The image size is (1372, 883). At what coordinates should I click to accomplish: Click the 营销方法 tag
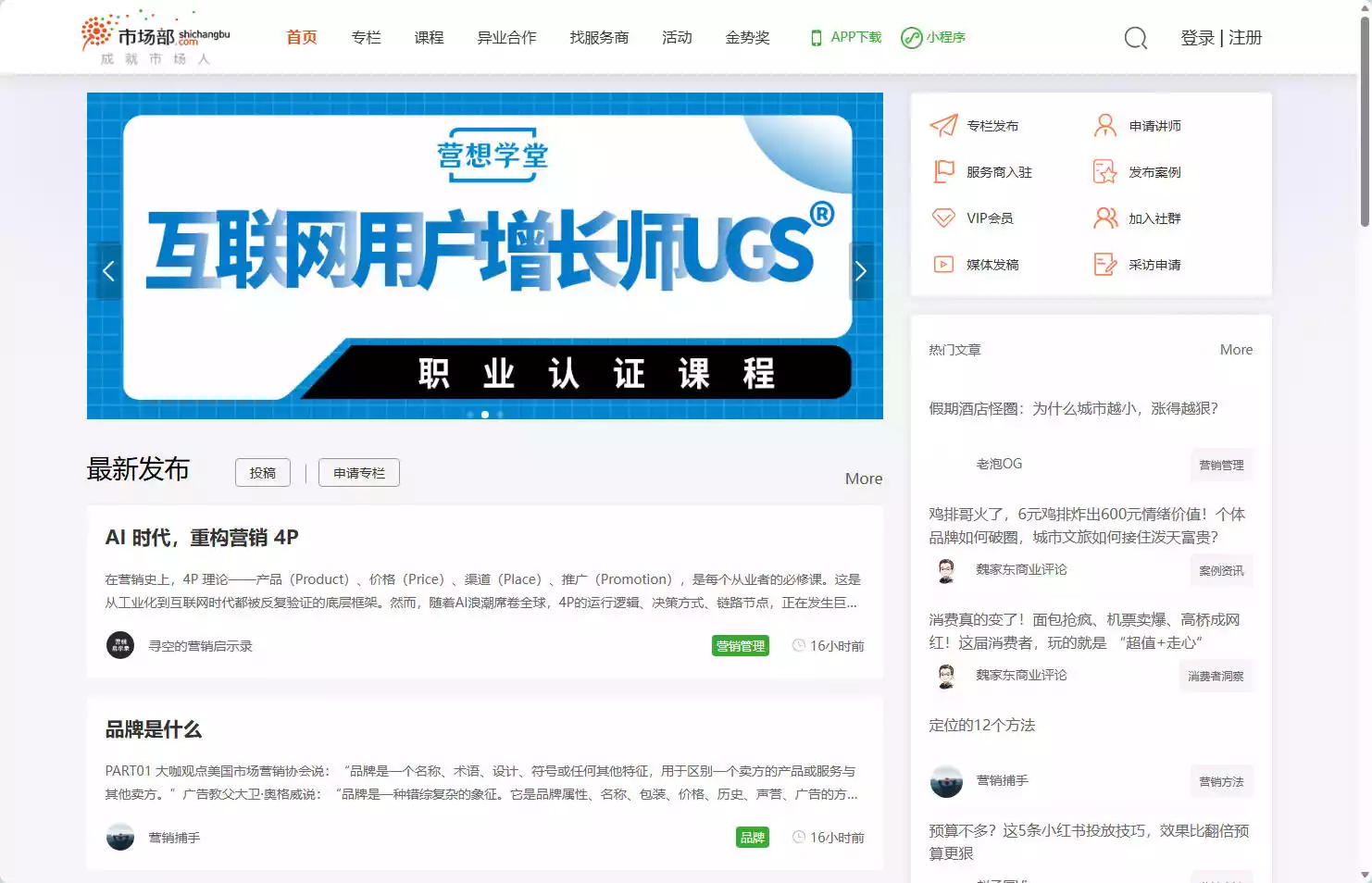click(1221, 782)
